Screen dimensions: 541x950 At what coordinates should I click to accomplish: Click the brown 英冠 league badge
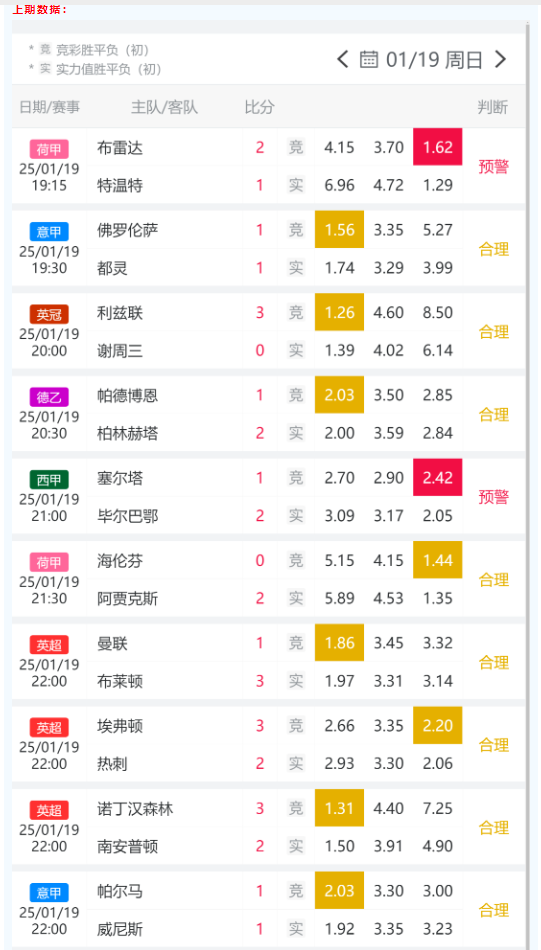[x=49, y=314]
